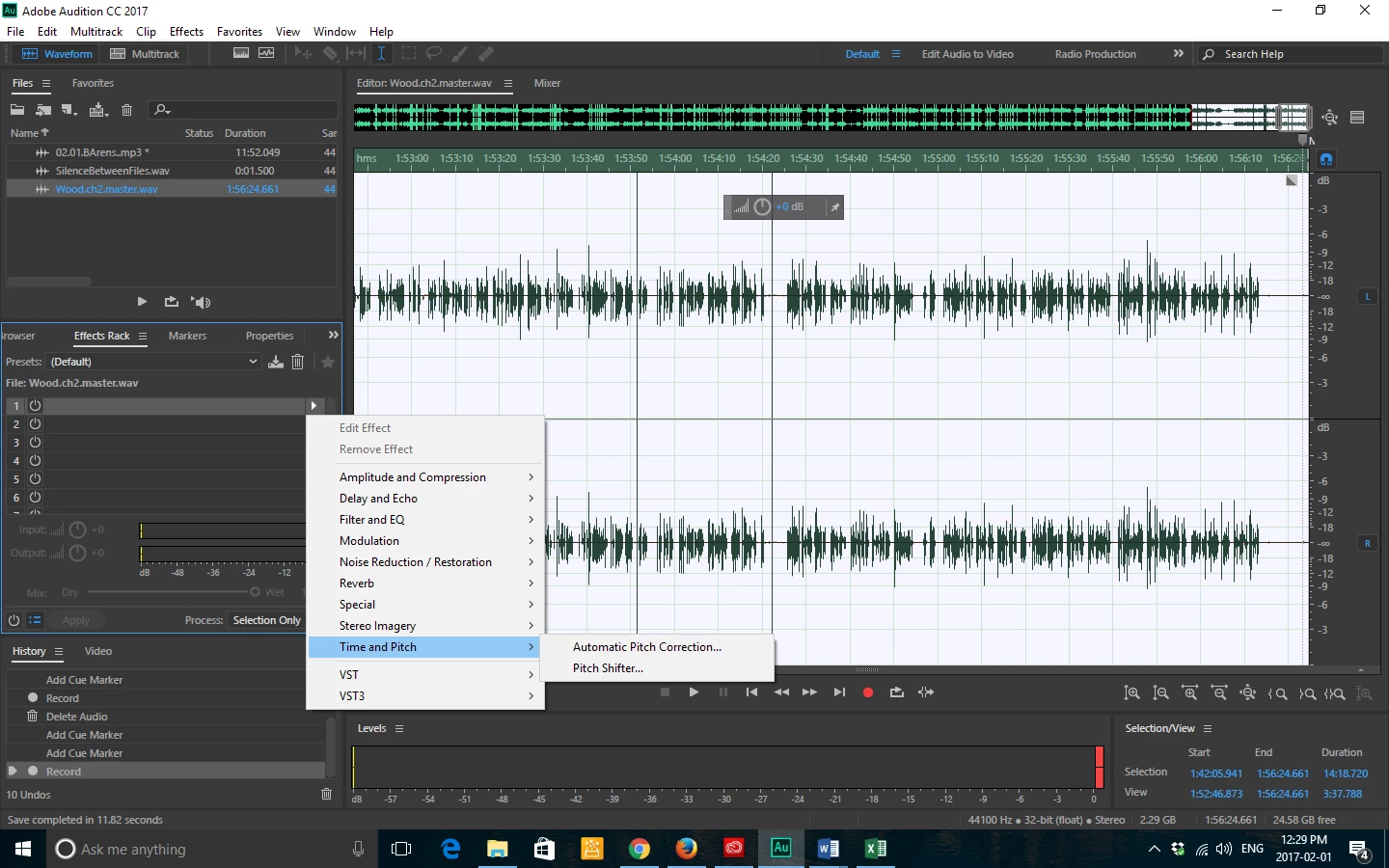Save the effects rack preset

coord(276,362)
